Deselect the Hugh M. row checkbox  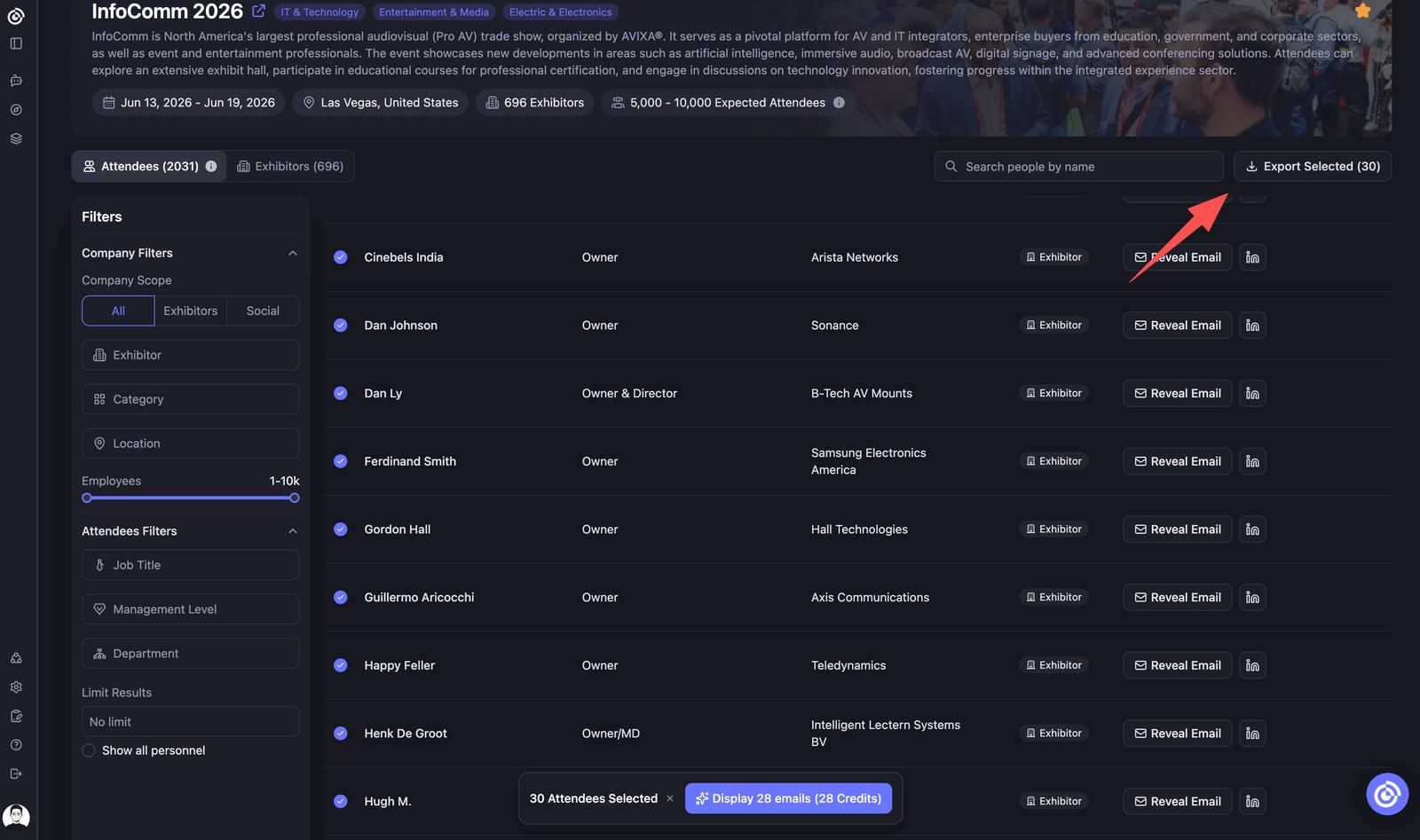pos(341,801)
